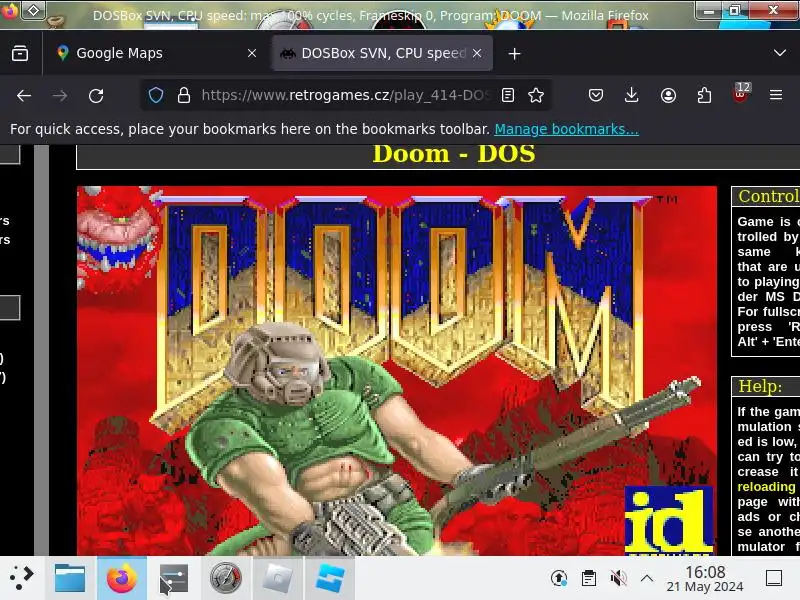Toggle the muted volume tray icon

(x=618, y=578)
